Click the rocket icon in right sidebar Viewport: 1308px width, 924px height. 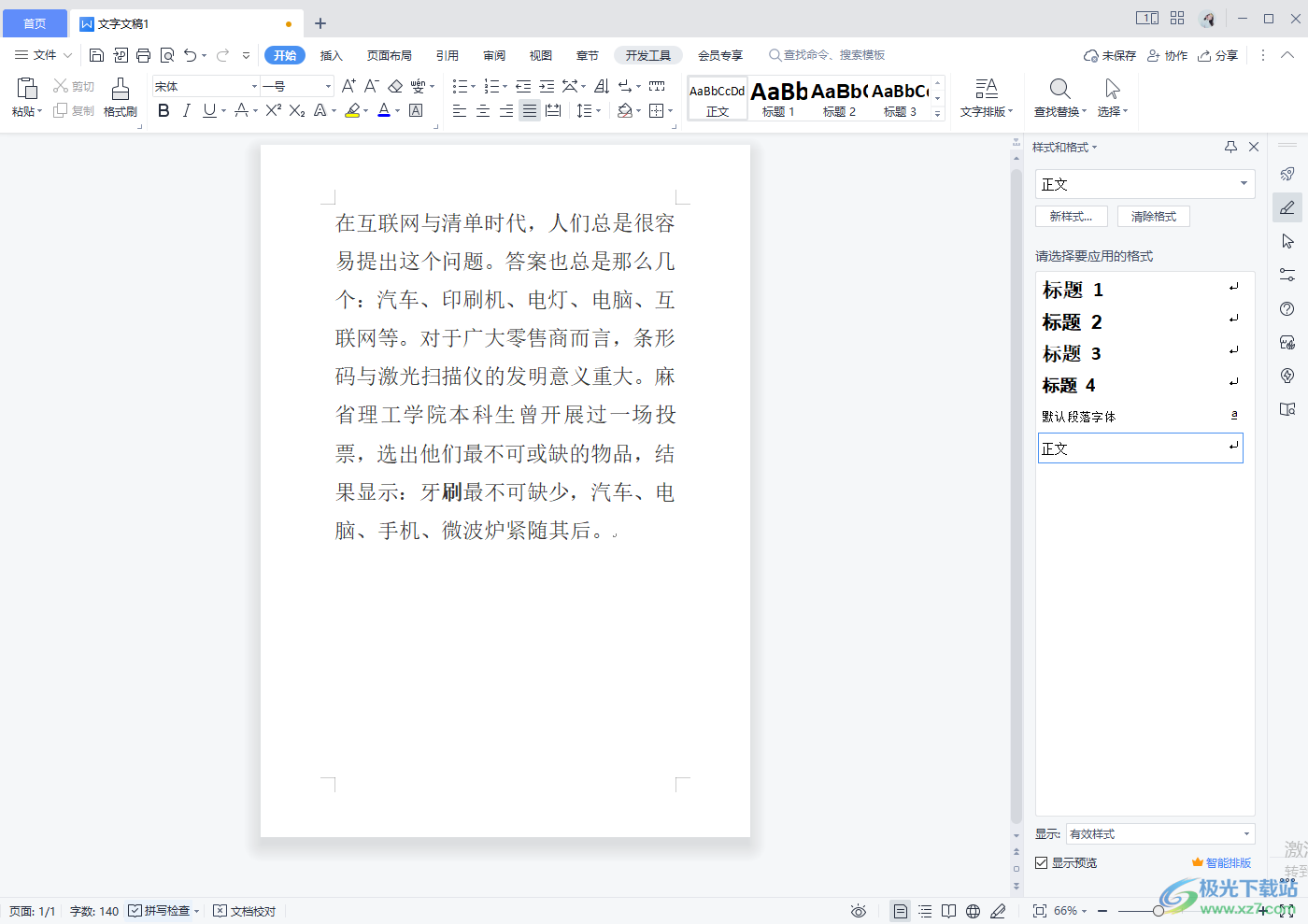[1287, 174]
